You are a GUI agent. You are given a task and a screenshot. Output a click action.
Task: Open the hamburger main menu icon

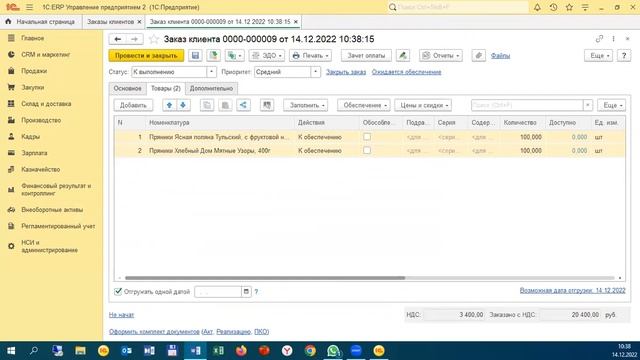29,7
